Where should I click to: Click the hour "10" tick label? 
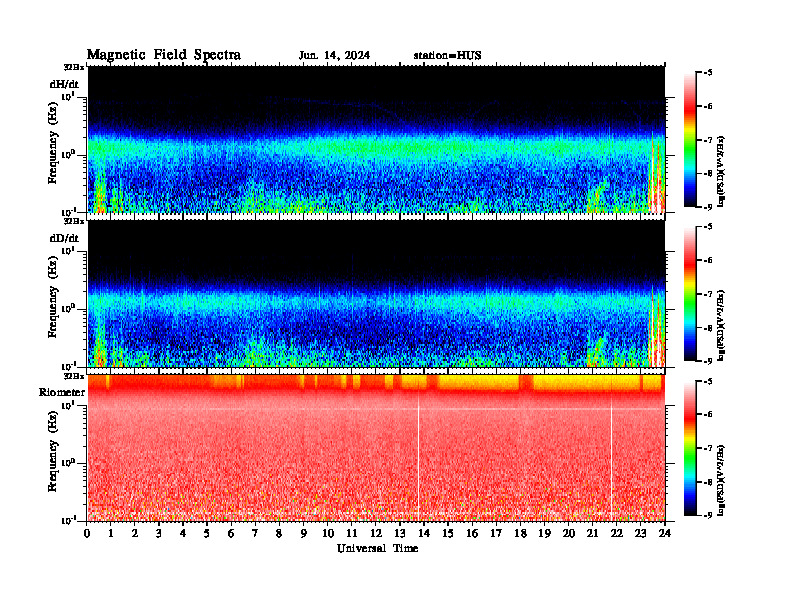click(x=328, y=534)
